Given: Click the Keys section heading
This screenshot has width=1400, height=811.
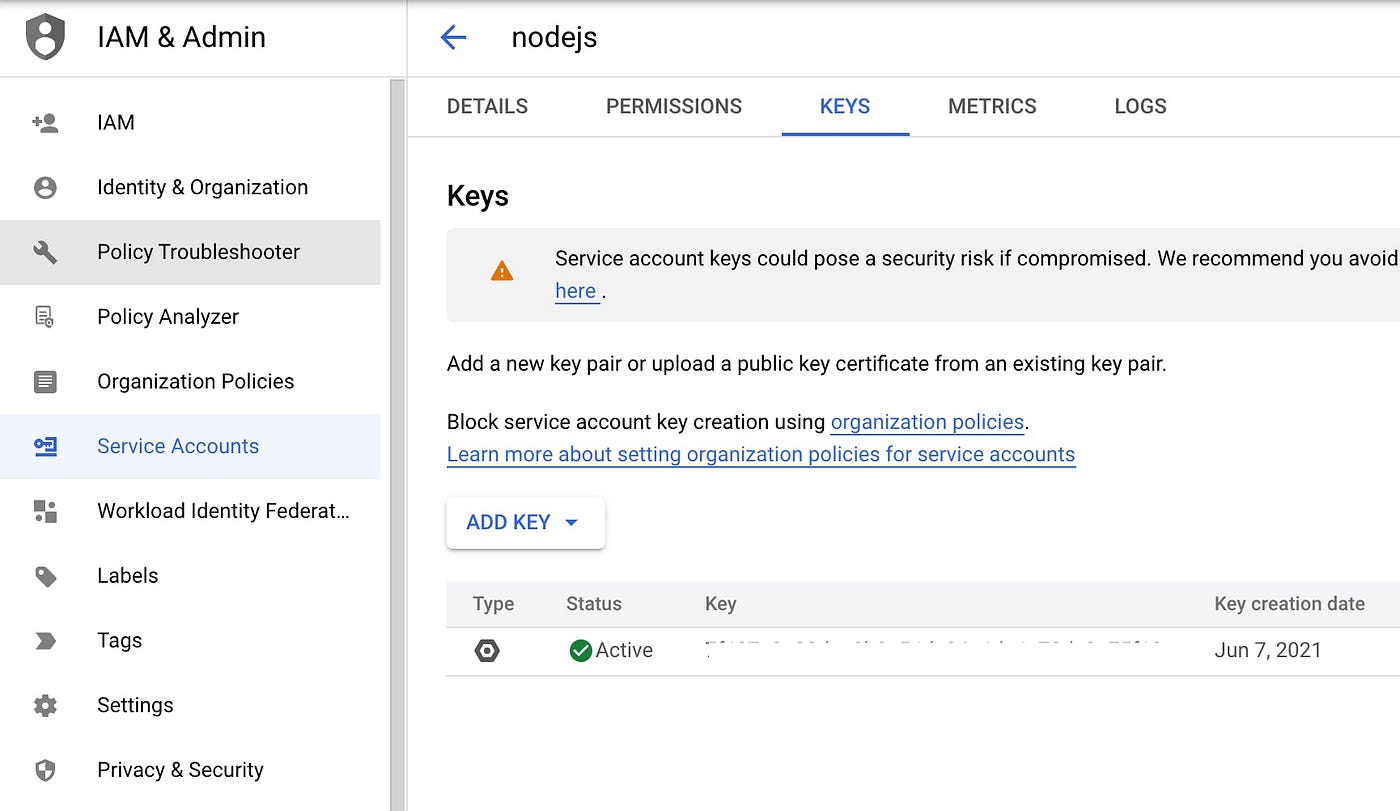Looking at the screenshot, I should [478, 197].
